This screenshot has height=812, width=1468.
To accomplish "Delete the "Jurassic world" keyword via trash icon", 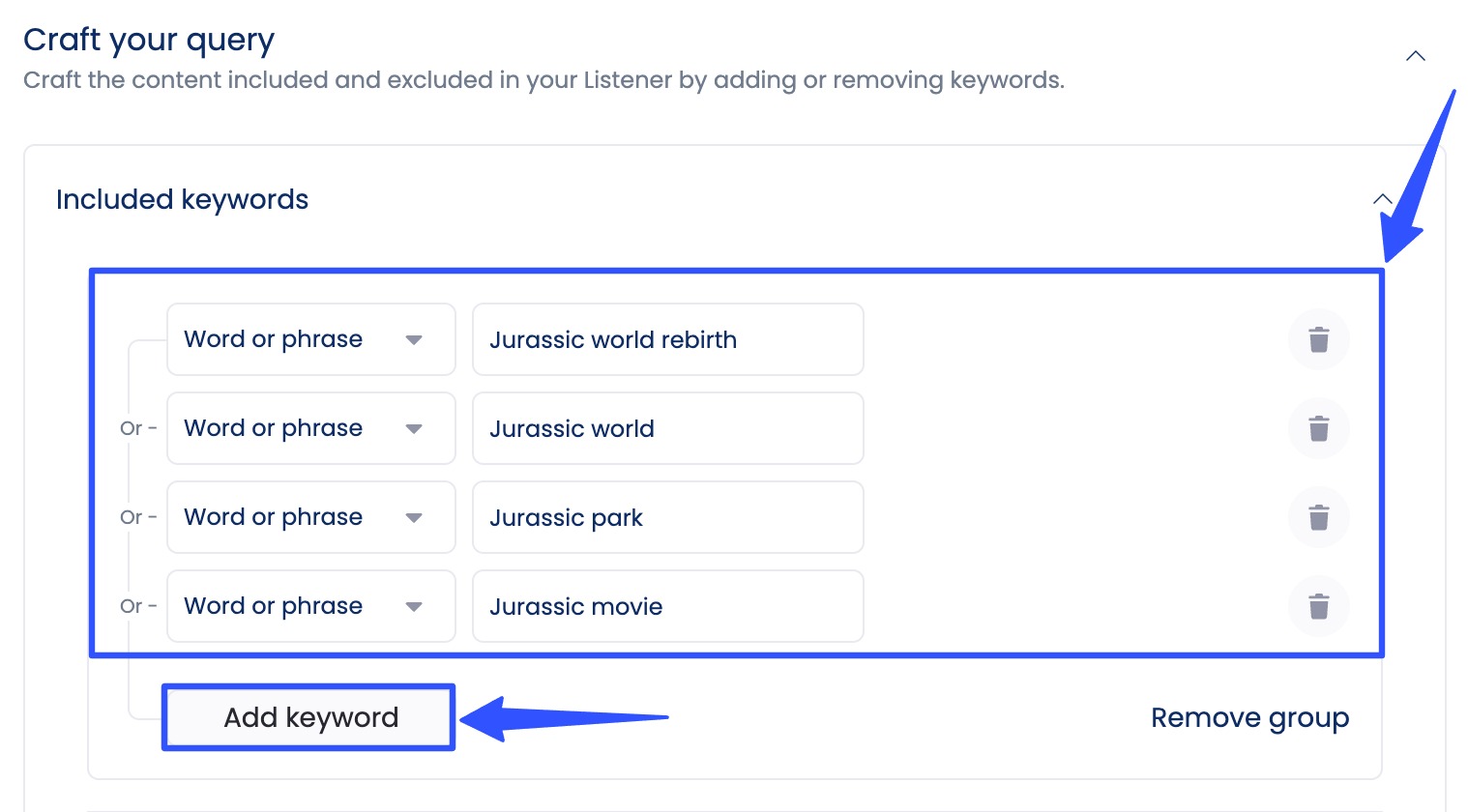I will [1318, 428].
